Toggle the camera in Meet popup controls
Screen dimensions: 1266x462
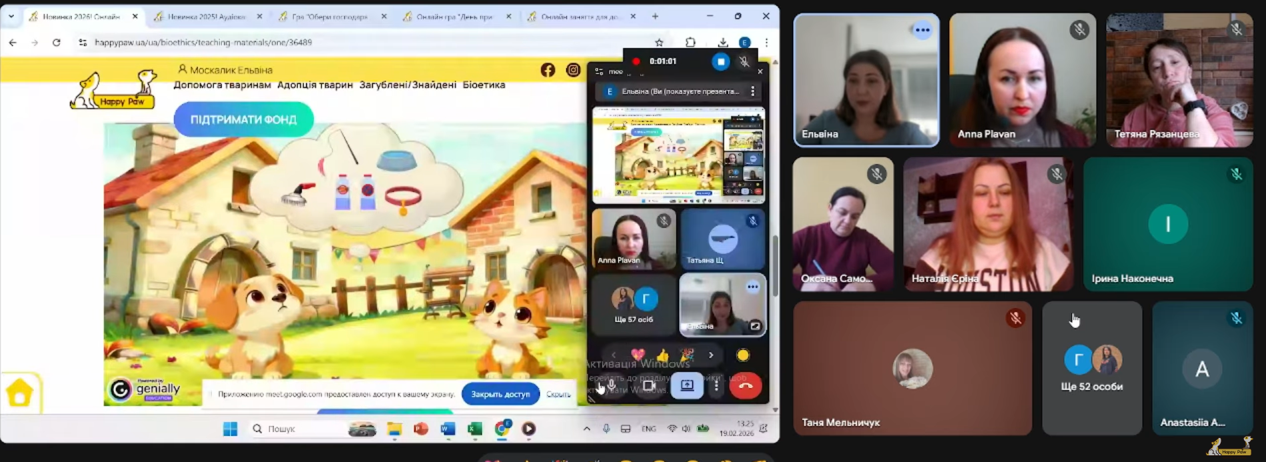(x=648, y=385)
